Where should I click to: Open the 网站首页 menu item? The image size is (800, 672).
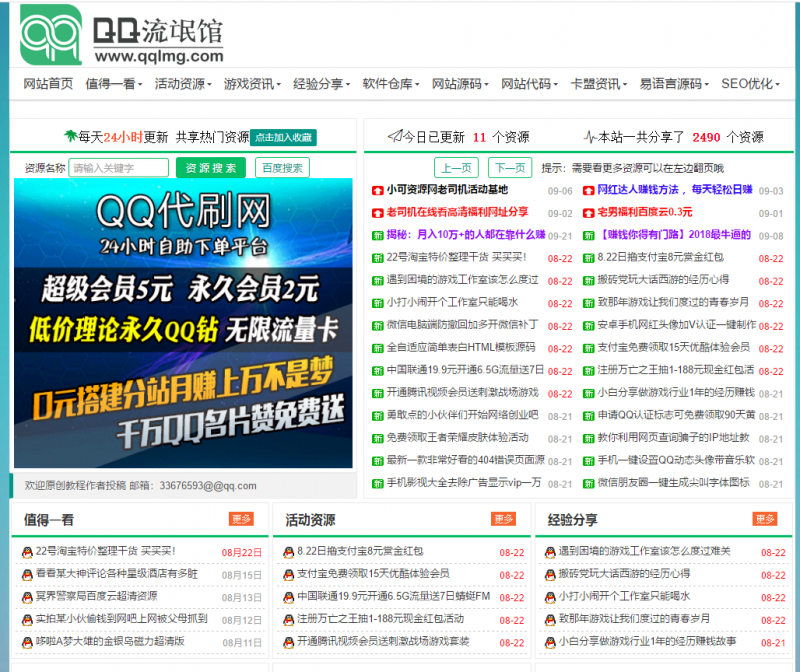(x=48, y=84)
